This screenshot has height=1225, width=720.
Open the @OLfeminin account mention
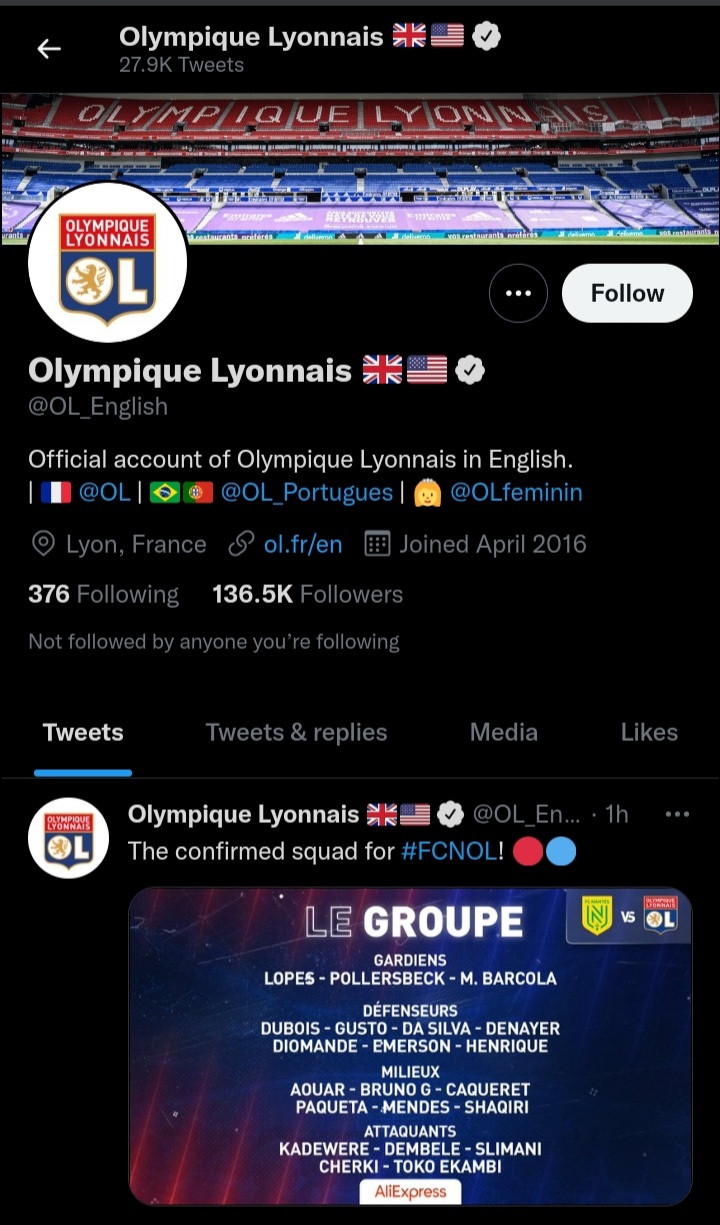(516, 492)
